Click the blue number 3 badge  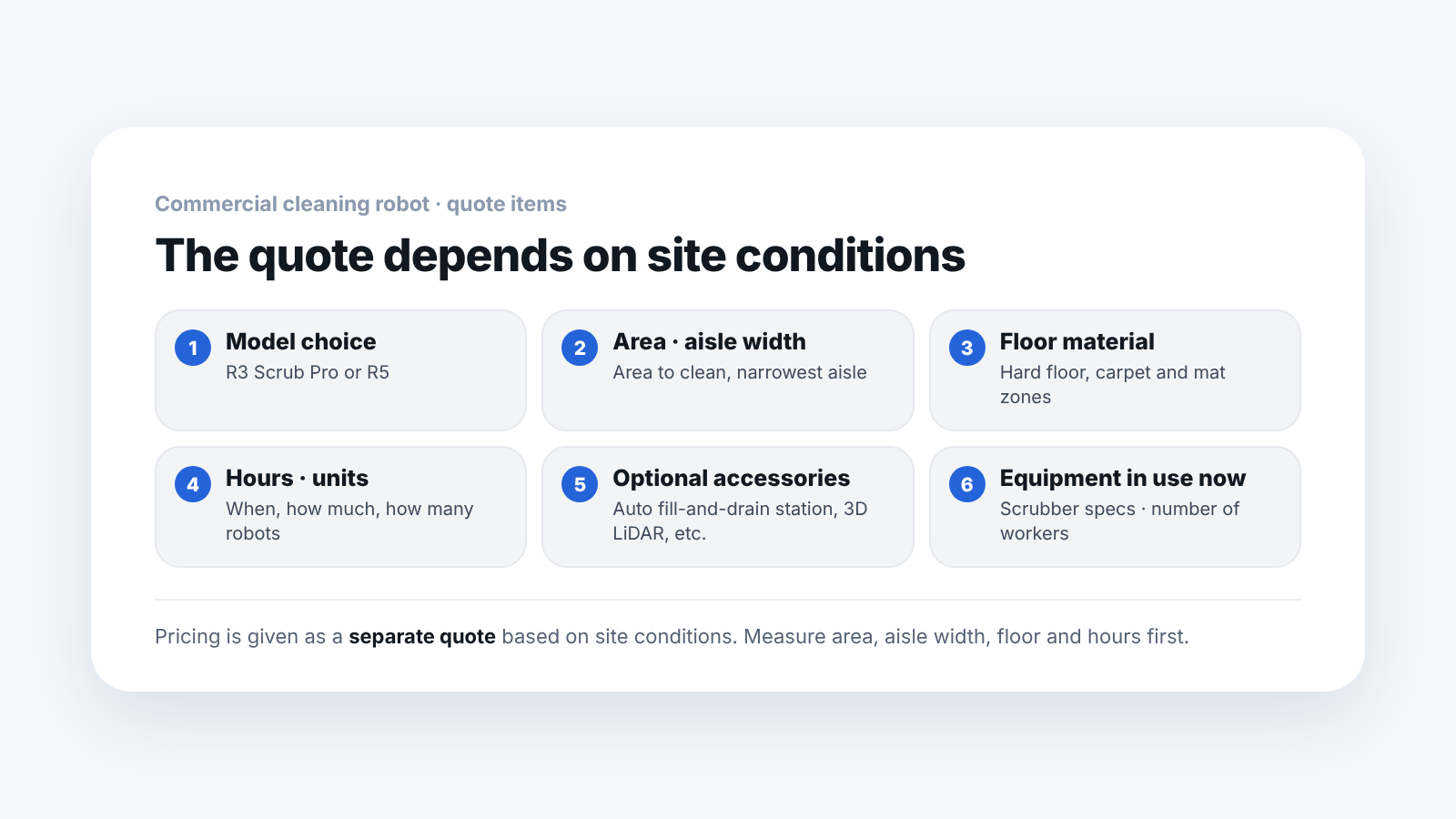[x=967, y=348]
